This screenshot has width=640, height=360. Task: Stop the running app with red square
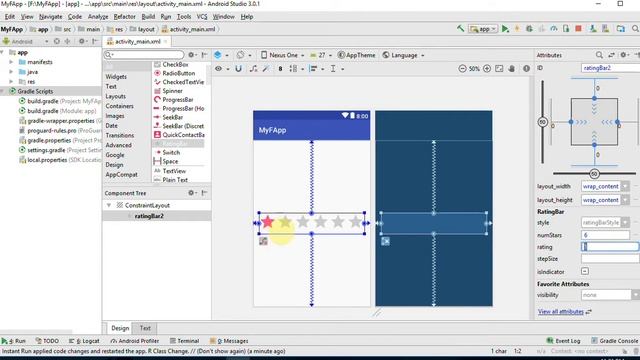[578, 29]
